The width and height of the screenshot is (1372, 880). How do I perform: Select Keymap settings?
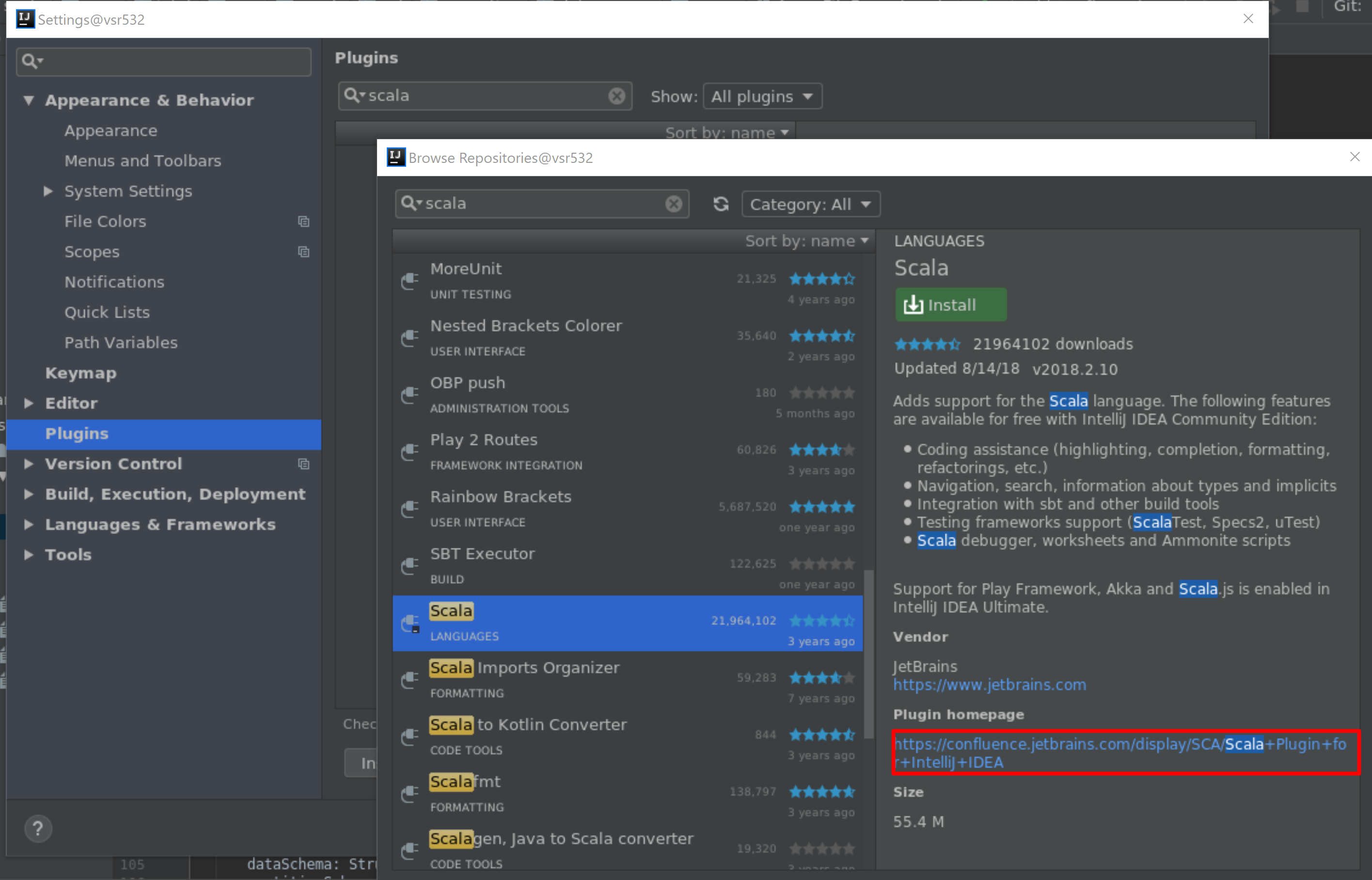coord(80,373)
